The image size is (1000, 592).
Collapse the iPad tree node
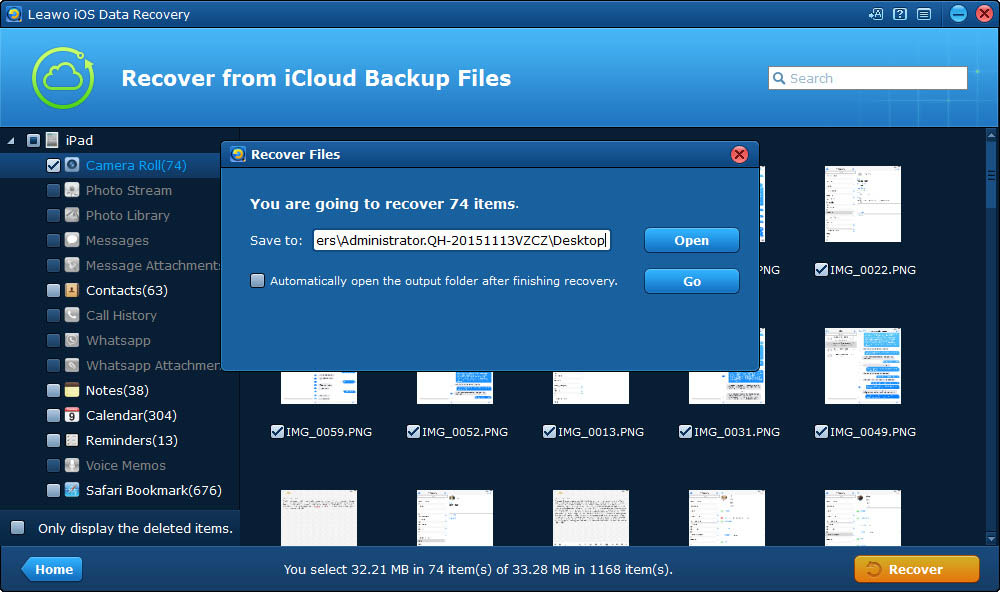pyautogui.click(x=11, y=140)
